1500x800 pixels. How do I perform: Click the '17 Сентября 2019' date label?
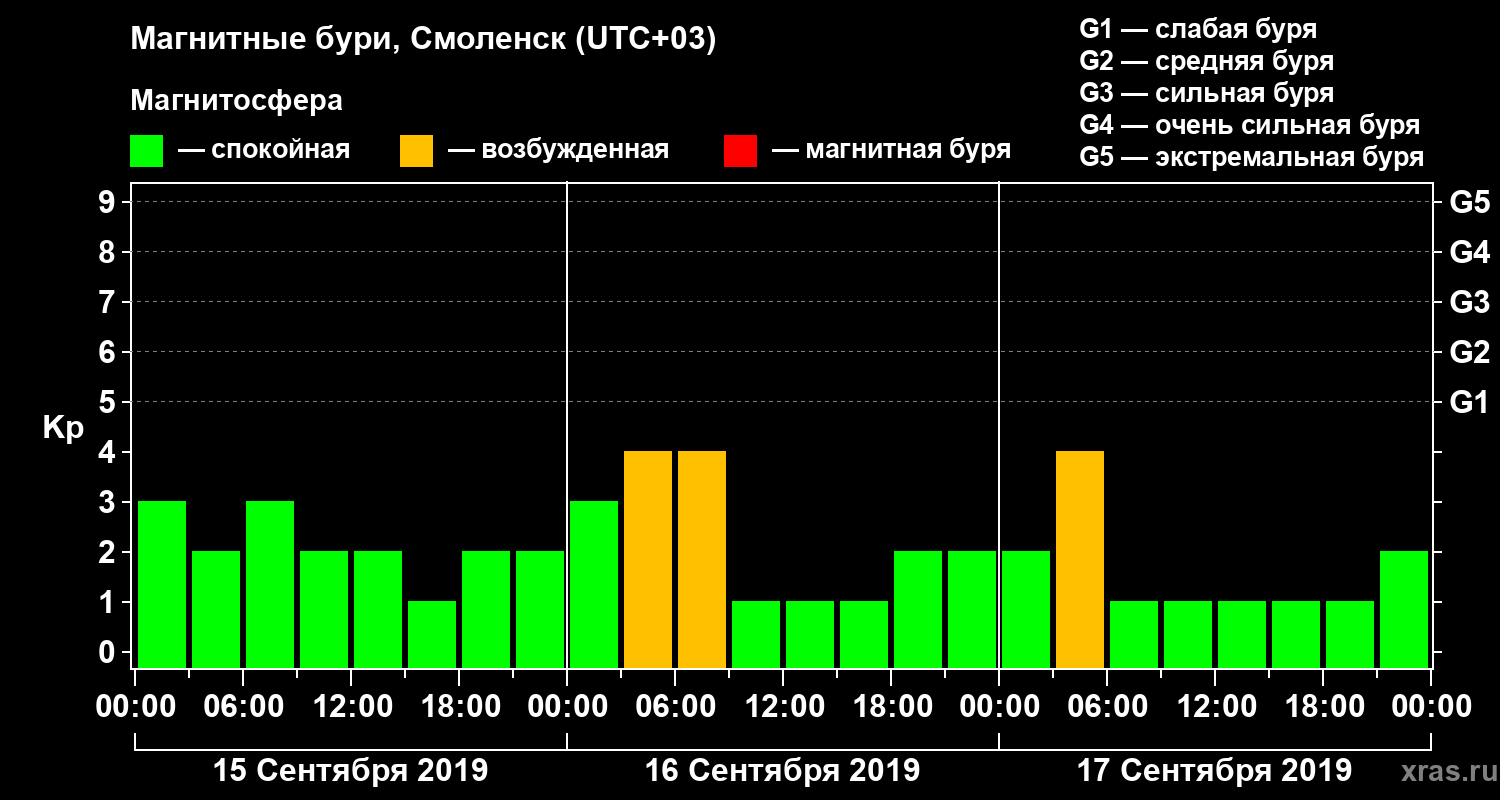pos(1214,771)
